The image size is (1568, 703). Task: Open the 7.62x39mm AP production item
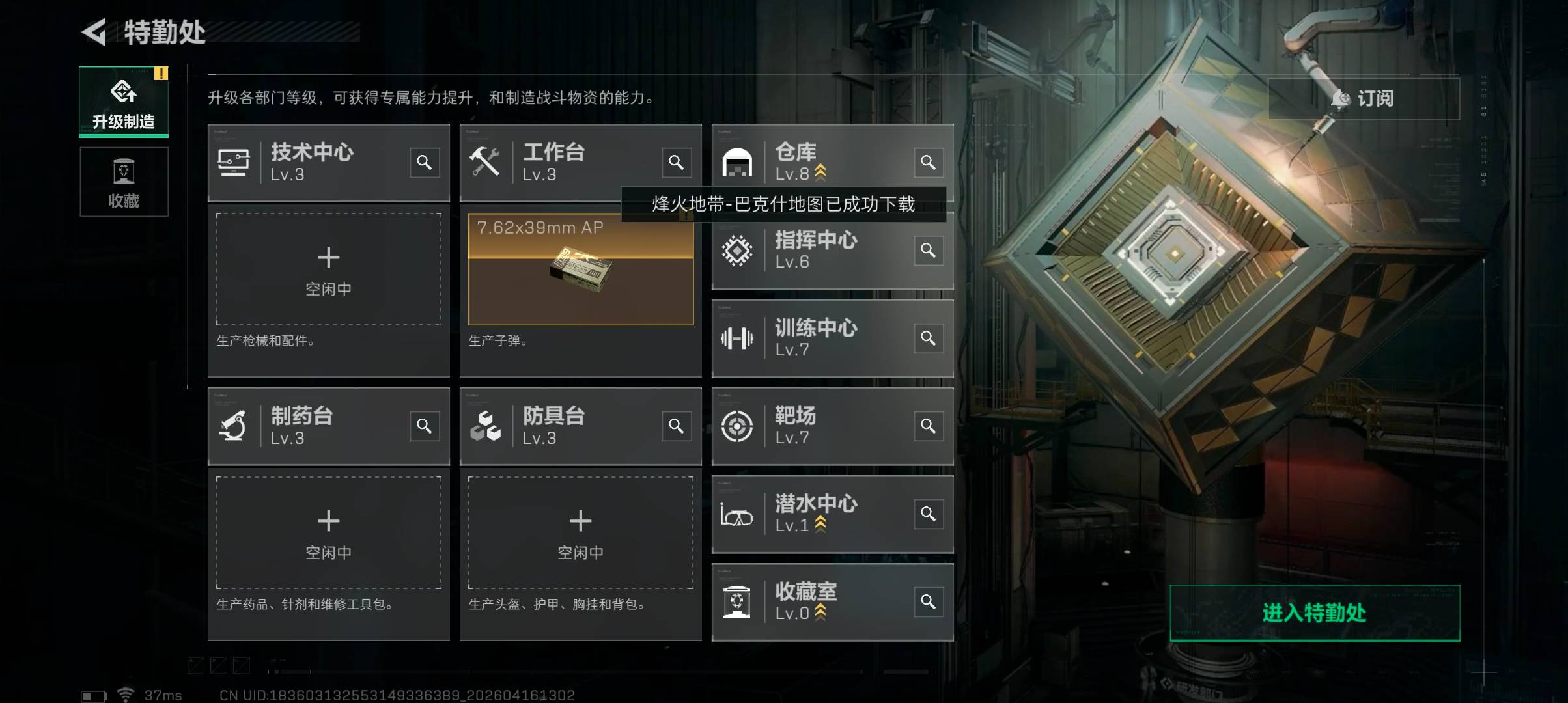pos(581,269)
